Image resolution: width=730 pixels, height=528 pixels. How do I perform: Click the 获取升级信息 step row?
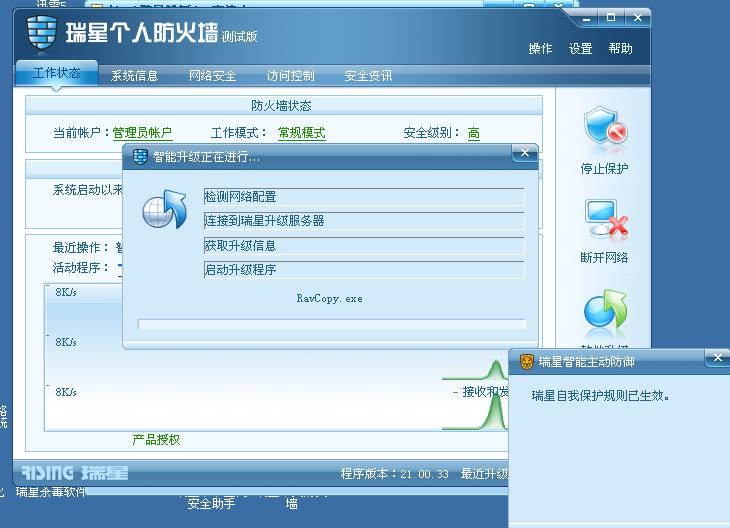[364, 245]
